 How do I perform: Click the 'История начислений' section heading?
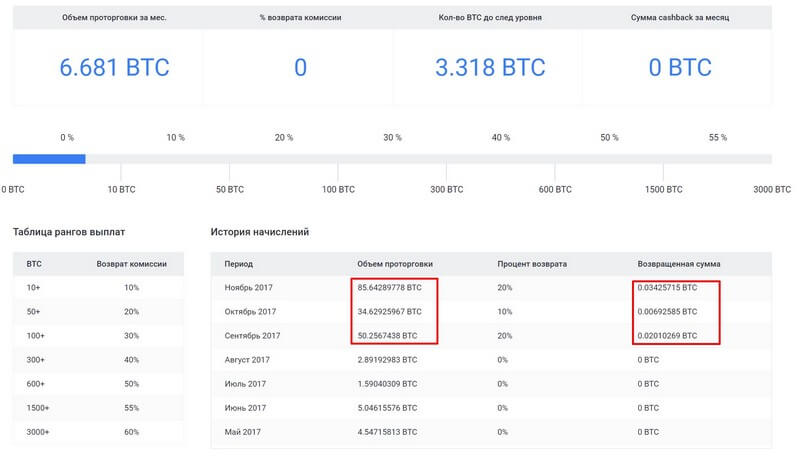tap(259, 232)
